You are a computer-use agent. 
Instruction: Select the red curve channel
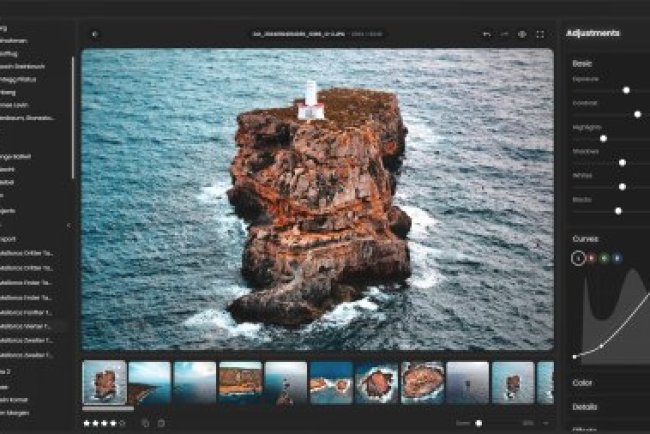point(591,258)
